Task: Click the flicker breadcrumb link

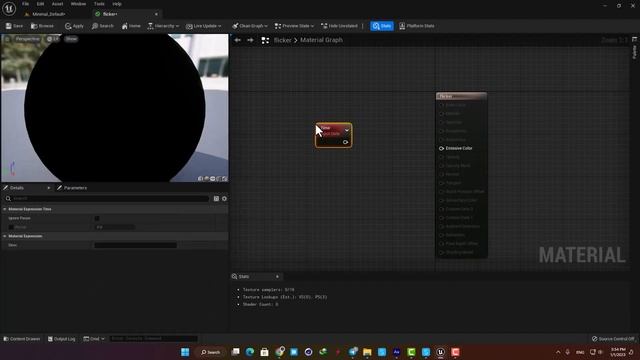Action: (282, 40)
